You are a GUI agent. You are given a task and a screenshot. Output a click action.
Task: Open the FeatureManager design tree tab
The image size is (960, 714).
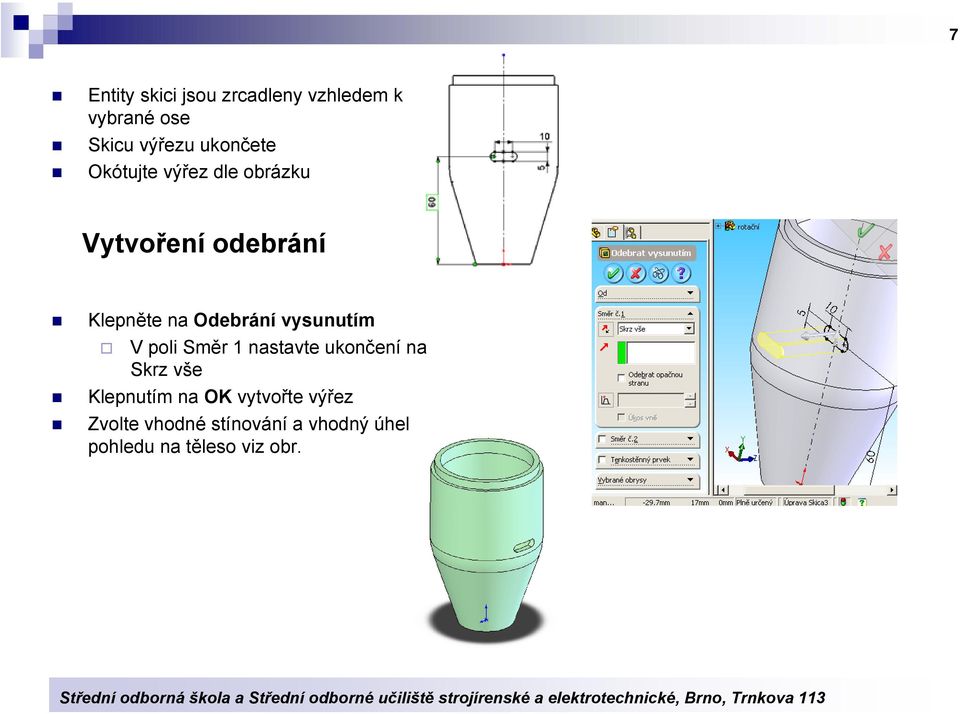596,233
